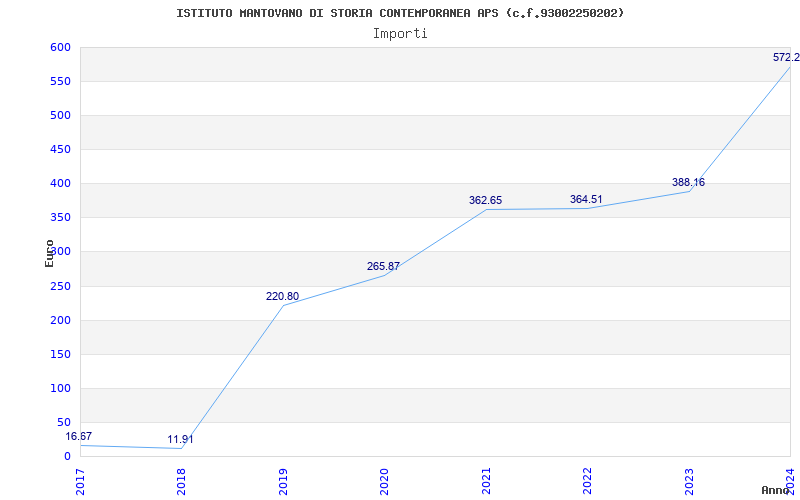Screen dimensions: 800x500
Task: Click the 550 y-axis tick label
Action: click(60, 82)
